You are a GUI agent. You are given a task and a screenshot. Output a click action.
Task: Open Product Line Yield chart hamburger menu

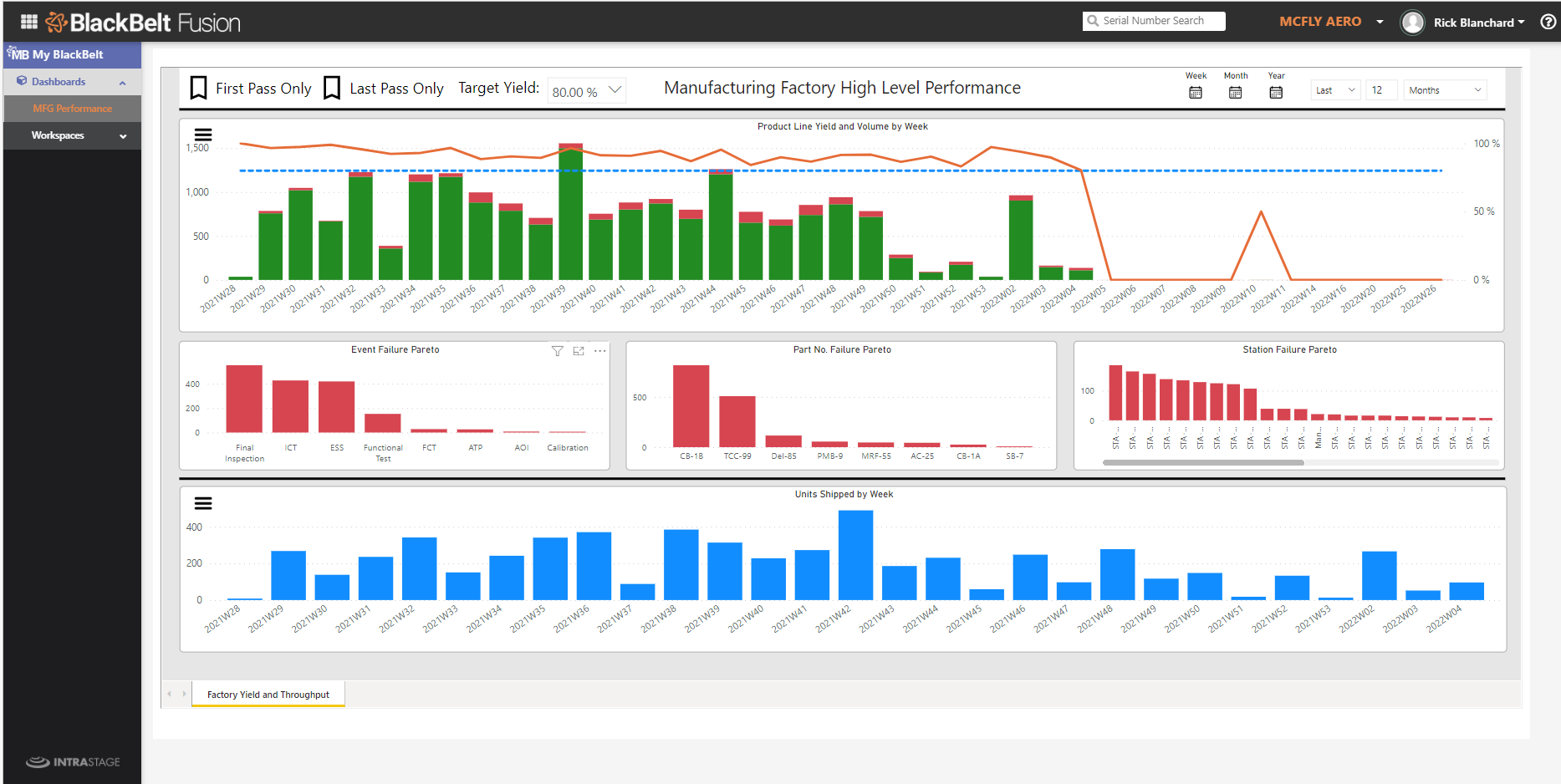tap(203, 135)
